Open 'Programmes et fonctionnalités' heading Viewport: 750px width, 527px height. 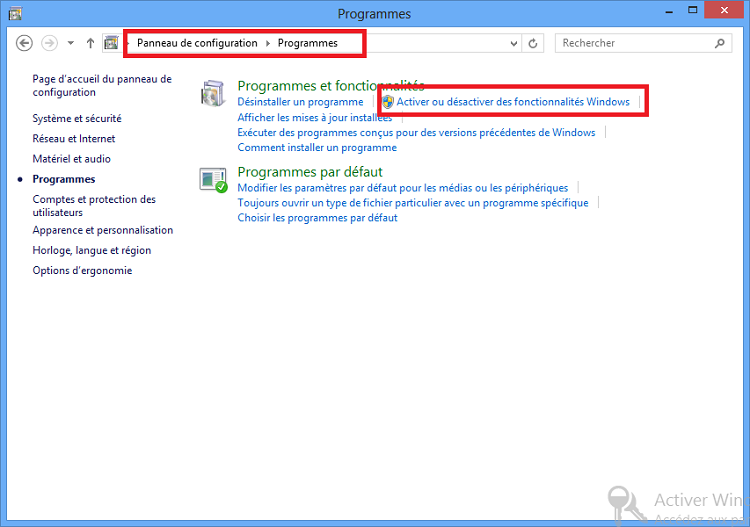tap(331, 86)
